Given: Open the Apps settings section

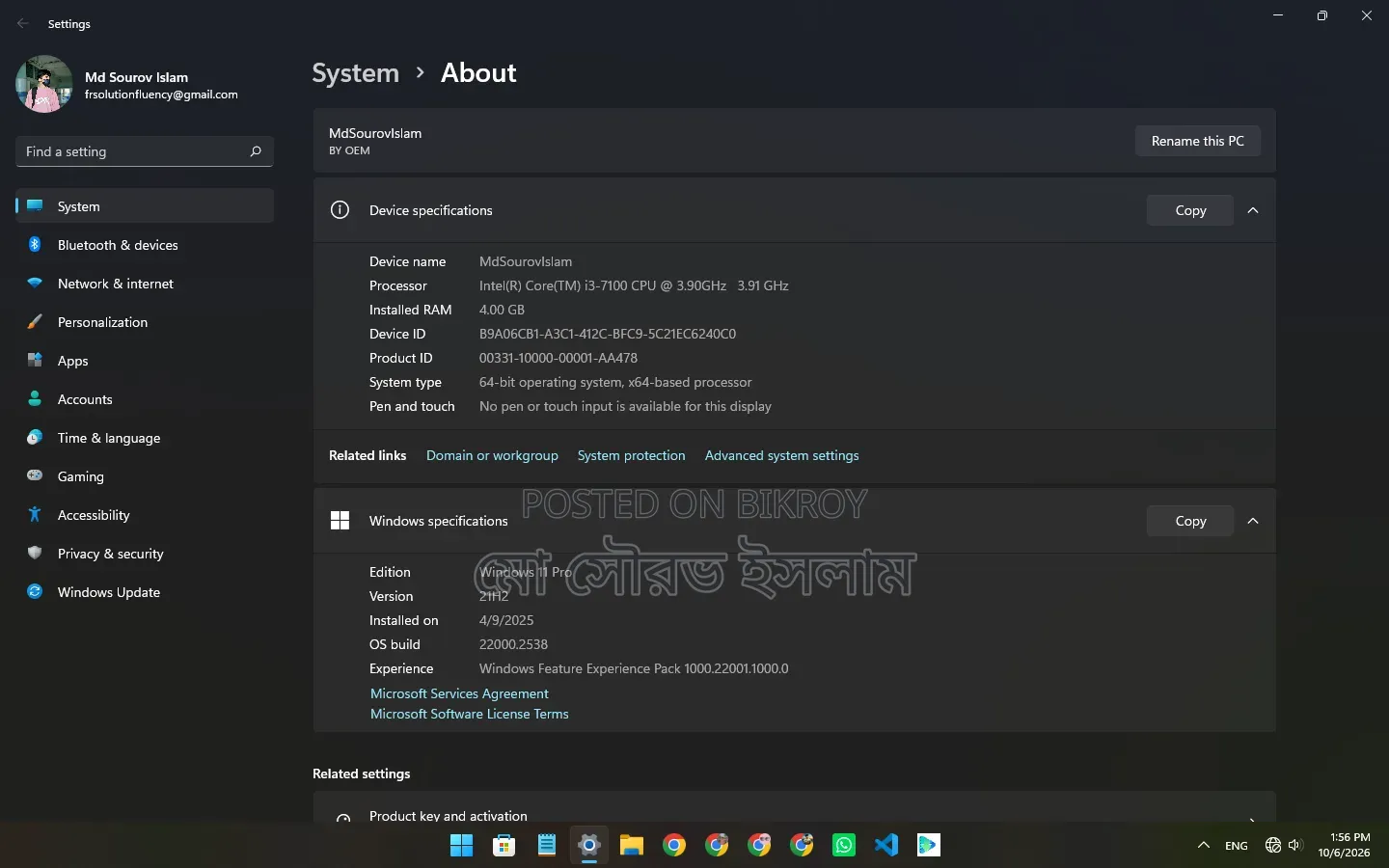Looking at the screenshot, I should pos(145,361).
